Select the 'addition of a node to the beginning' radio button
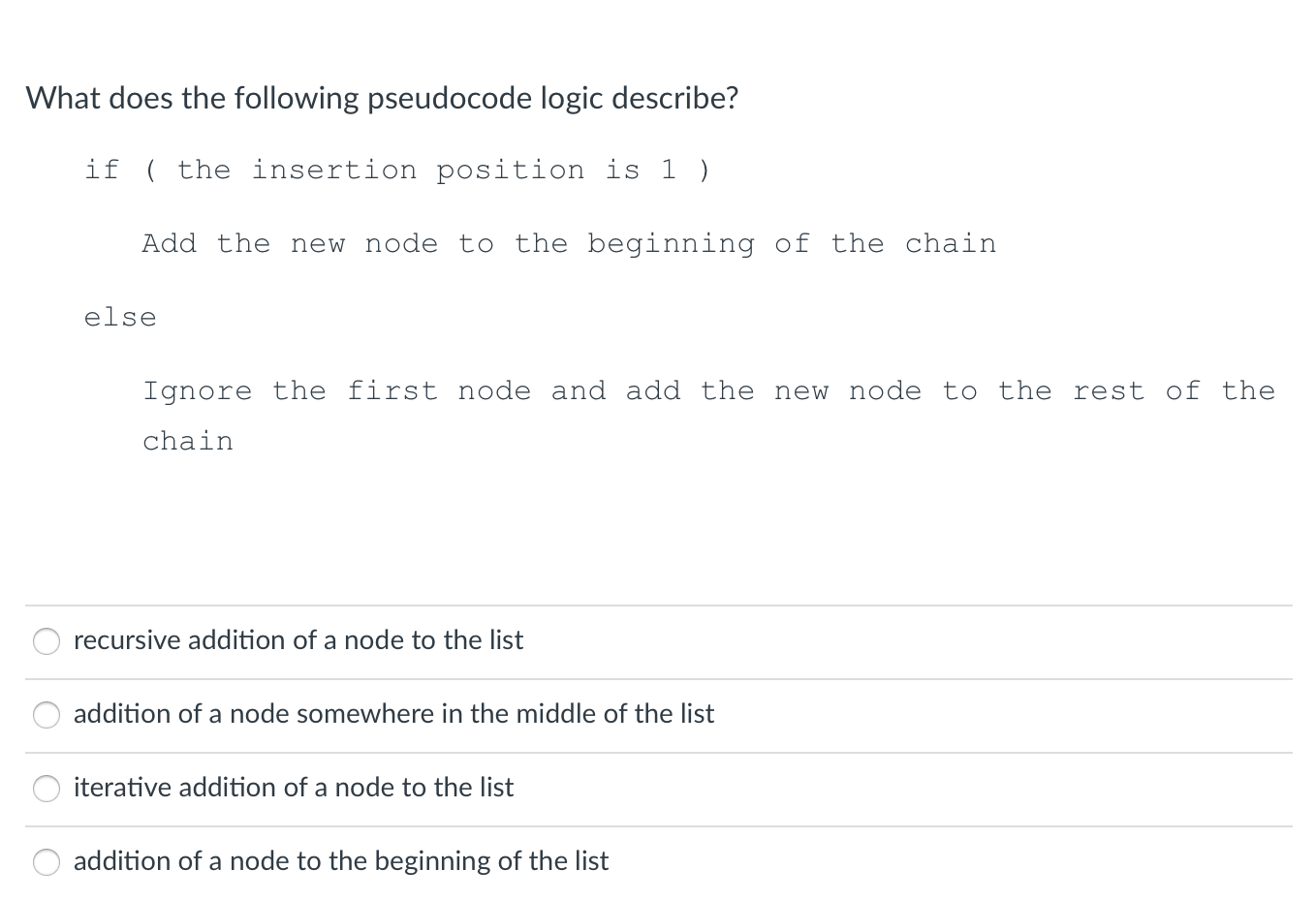Screen dimensions: 1316x901 [x=46, y=861]
